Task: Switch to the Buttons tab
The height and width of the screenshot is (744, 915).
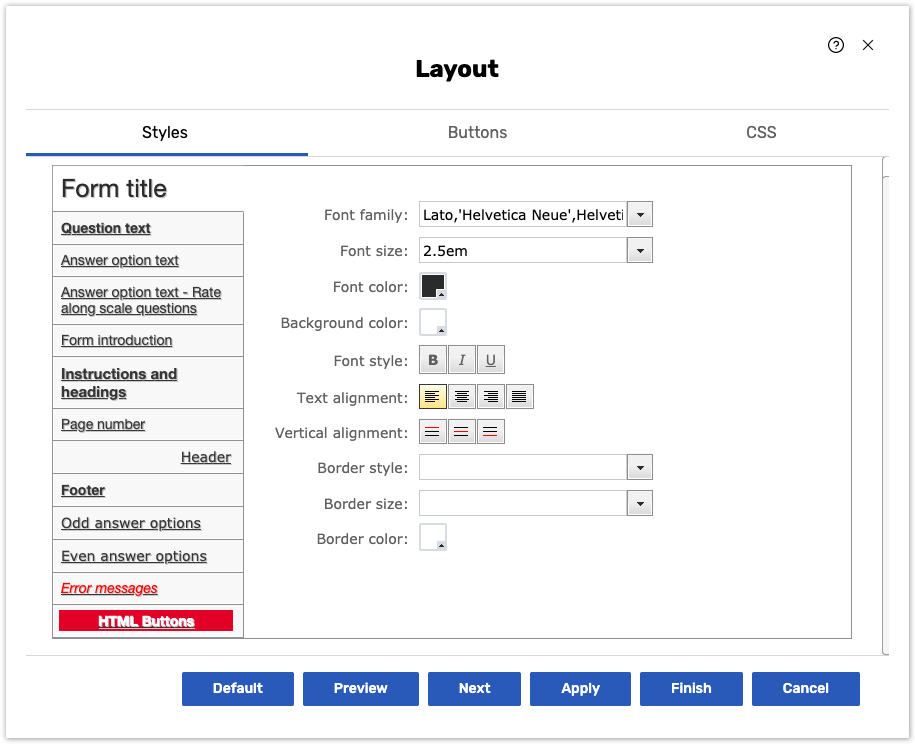Action: point(477,132)
